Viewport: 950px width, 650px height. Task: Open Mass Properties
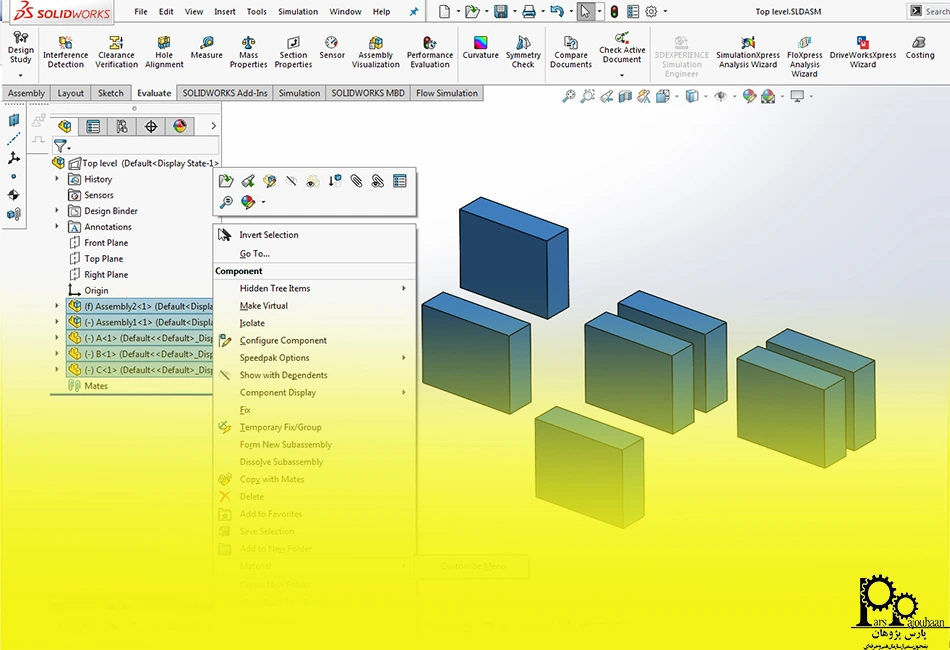pos(248,51)
